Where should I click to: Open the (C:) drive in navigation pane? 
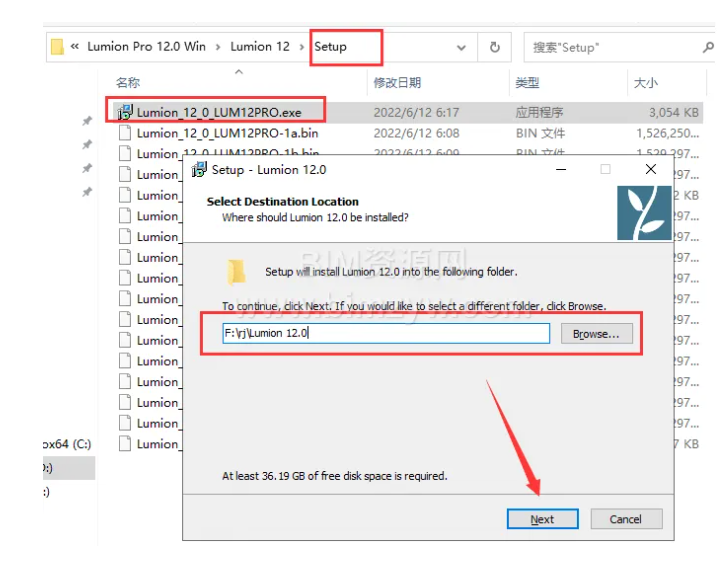point(67,444)
